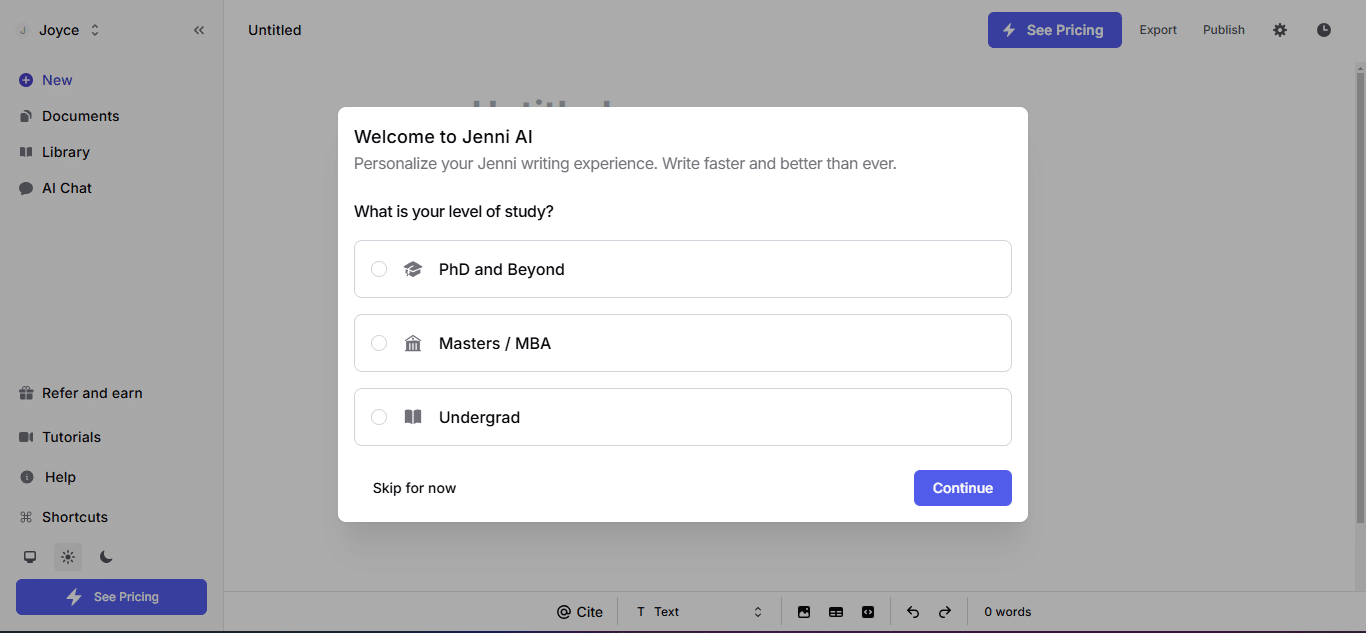Open document history clock icon
The width and height of the screenshot is (1366, 633).
(x=1324, y=30)
